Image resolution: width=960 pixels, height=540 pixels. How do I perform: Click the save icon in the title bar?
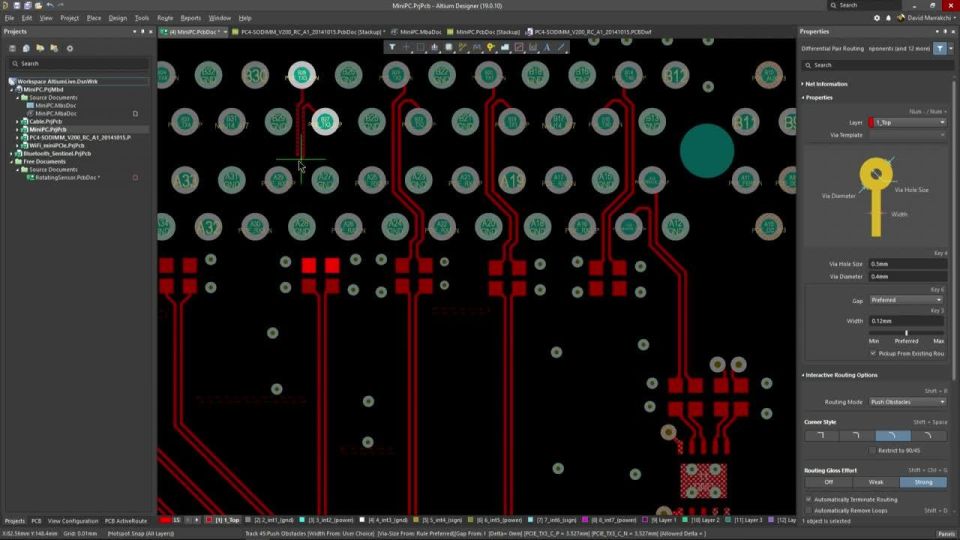coord(17,6)
